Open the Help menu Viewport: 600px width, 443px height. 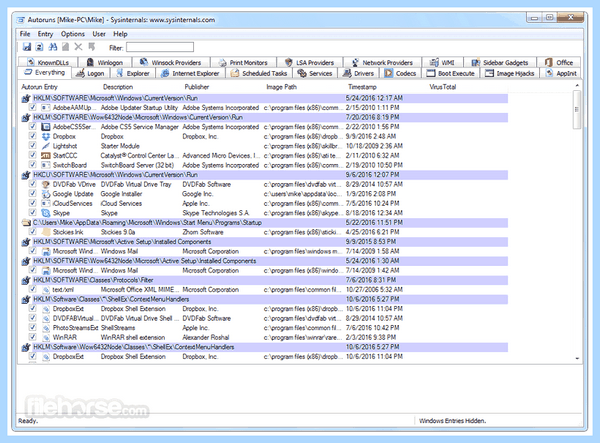click(120, 34)
